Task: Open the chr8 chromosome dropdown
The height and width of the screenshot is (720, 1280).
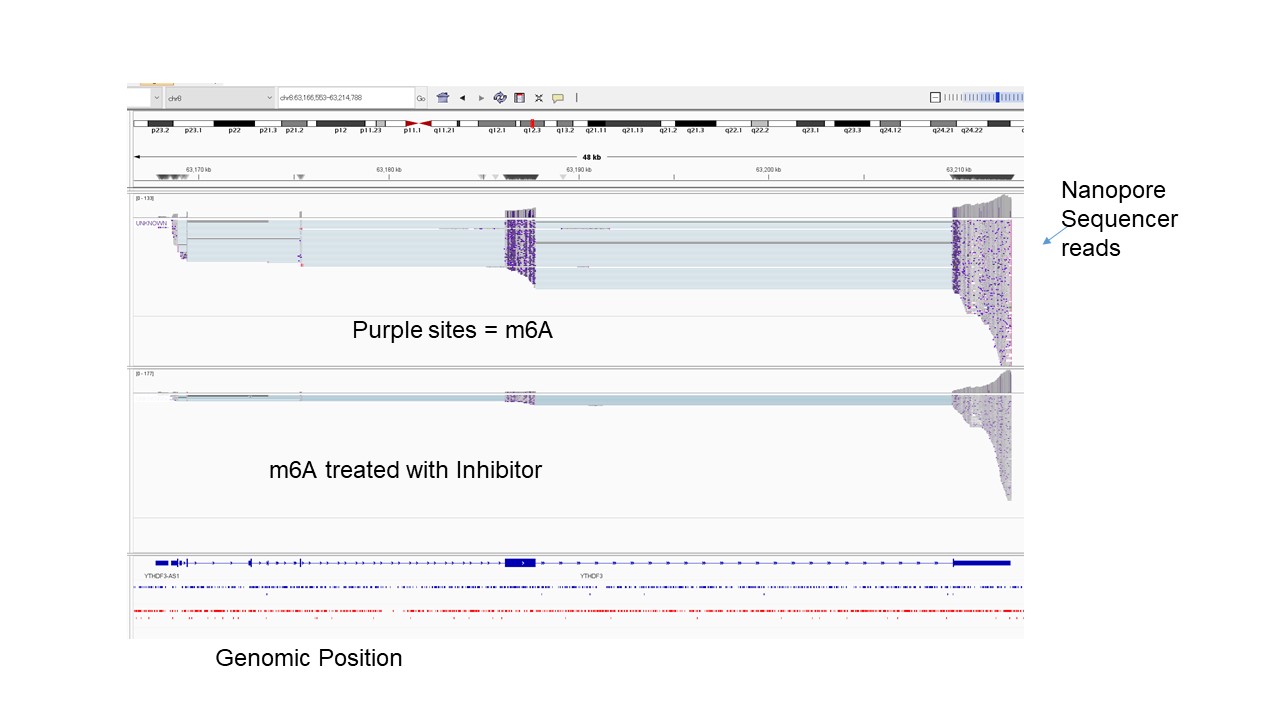Action: (x=219, y=98)
